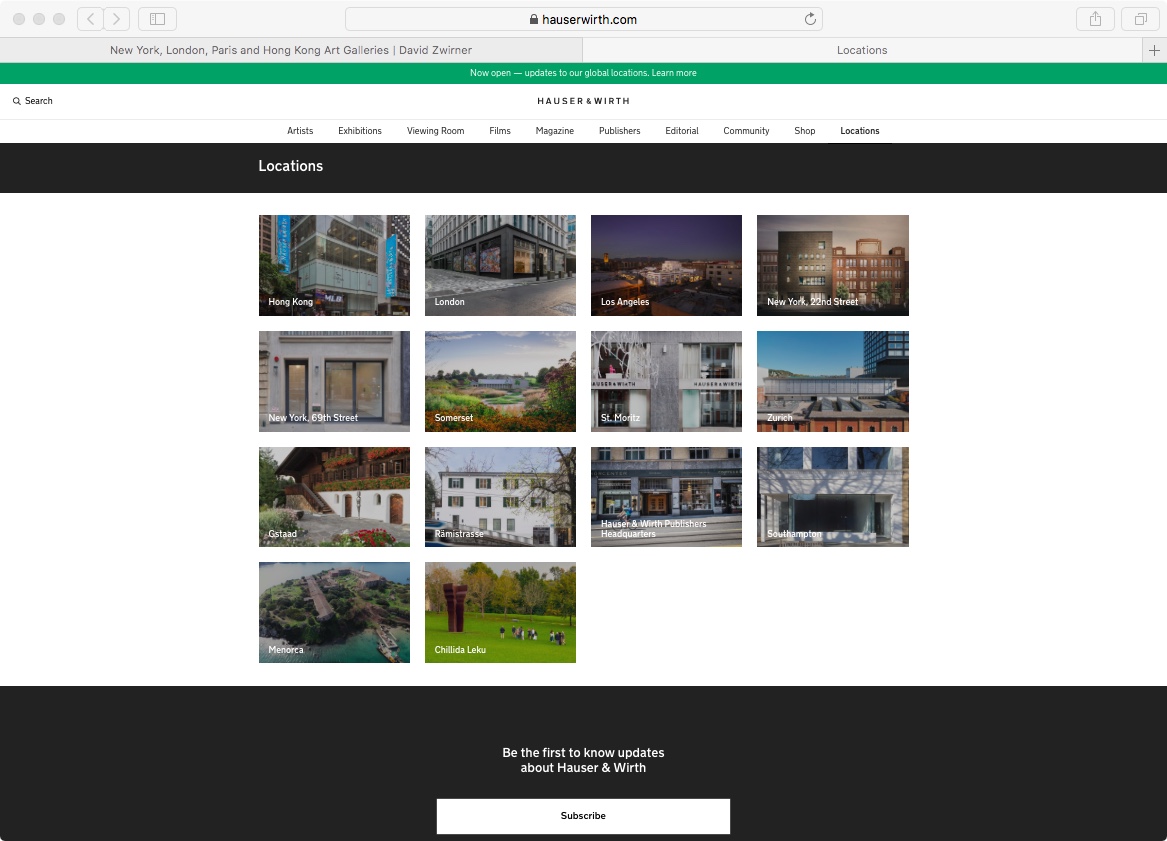View the Chillida Leku location tile
This screenshot has width=1167, height=841.
tap(500, 612)
